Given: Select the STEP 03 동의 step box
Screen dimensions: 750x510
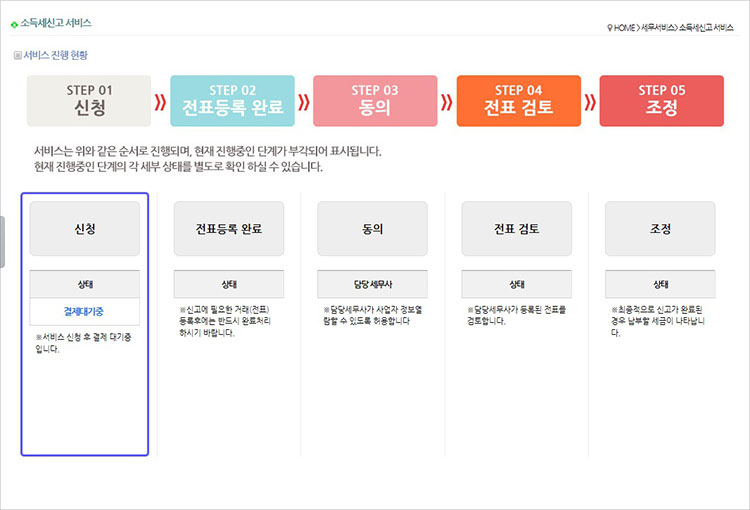Looking at the screenshot, I should (x=375, y=101).
